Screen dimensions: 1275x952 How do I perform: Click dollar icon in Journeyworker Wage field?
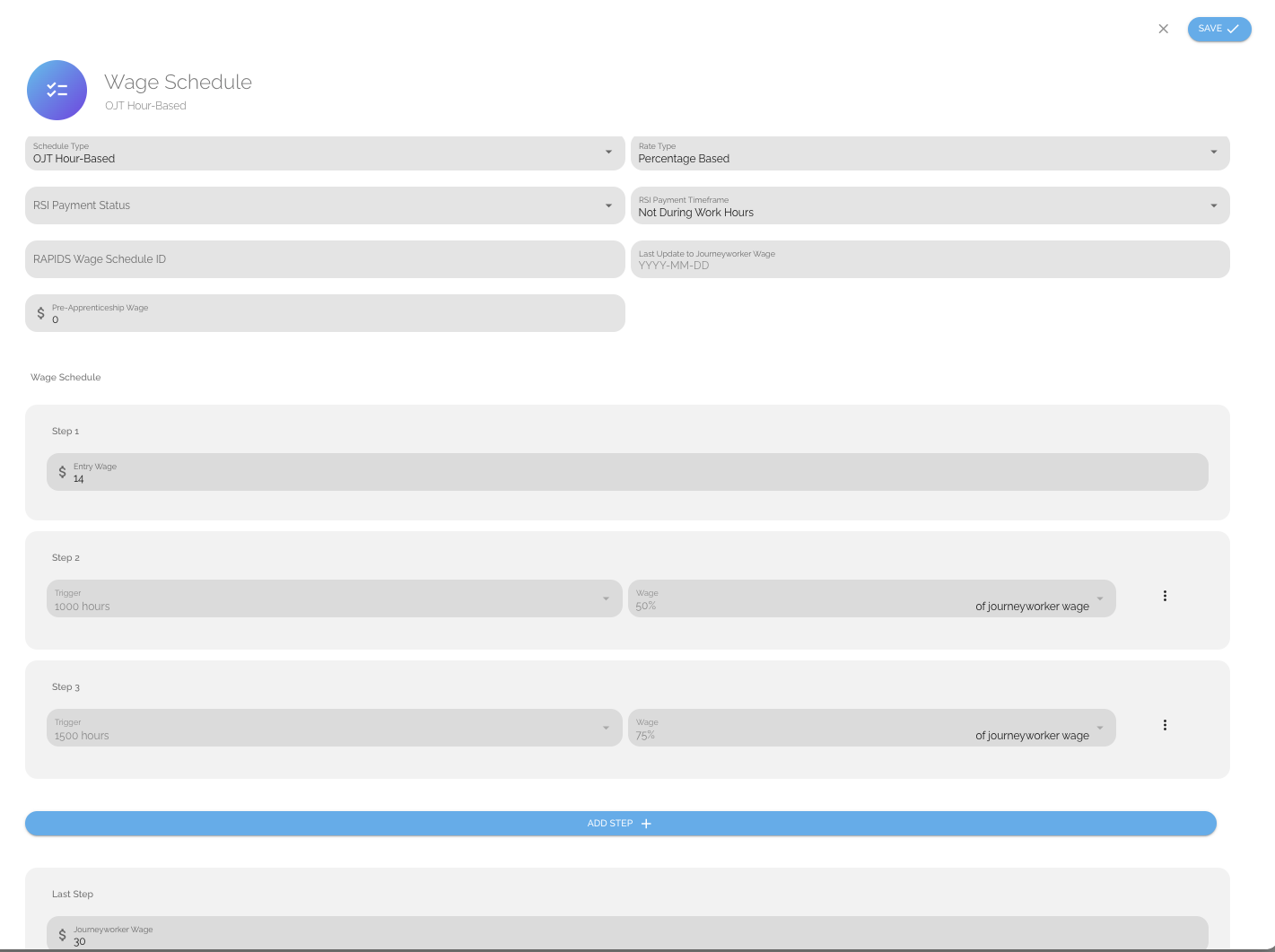[62, 935]
